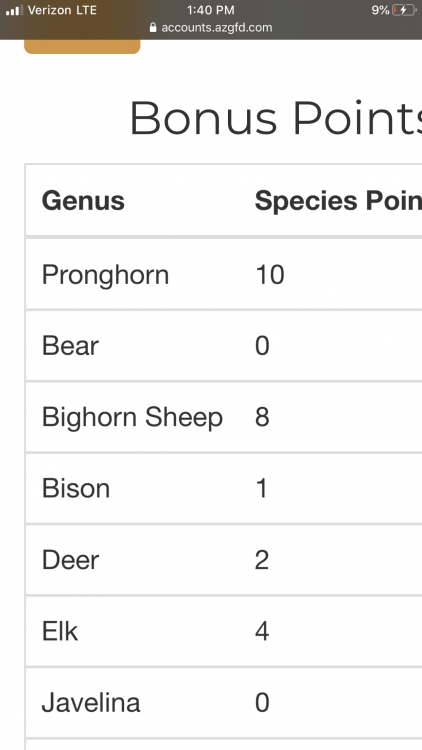Tap the accounts.azgfd.com address bar

(x=211, y=28)
